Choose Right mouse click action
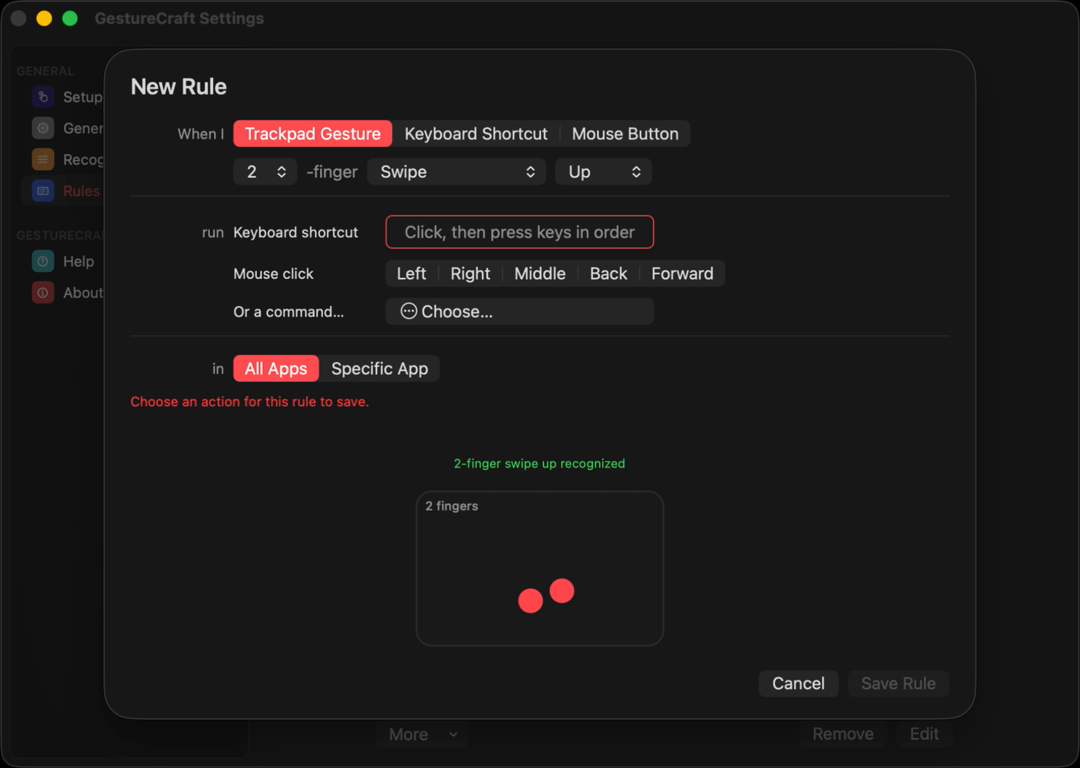This screenshot has height=768, width=1080. (x=470, y=273)
